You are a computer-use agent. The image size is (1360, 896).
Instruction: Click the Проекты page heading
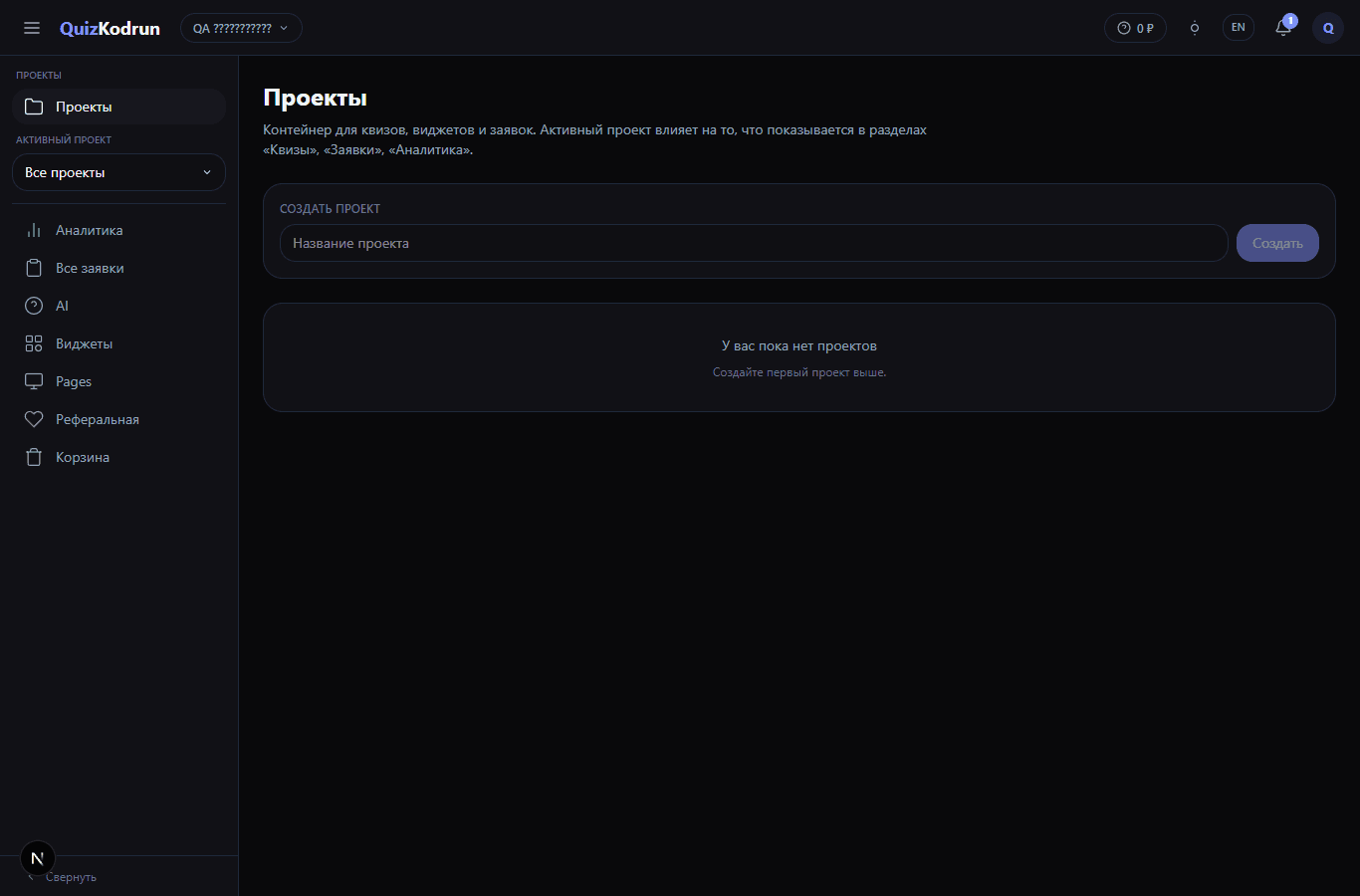[315, 98]
